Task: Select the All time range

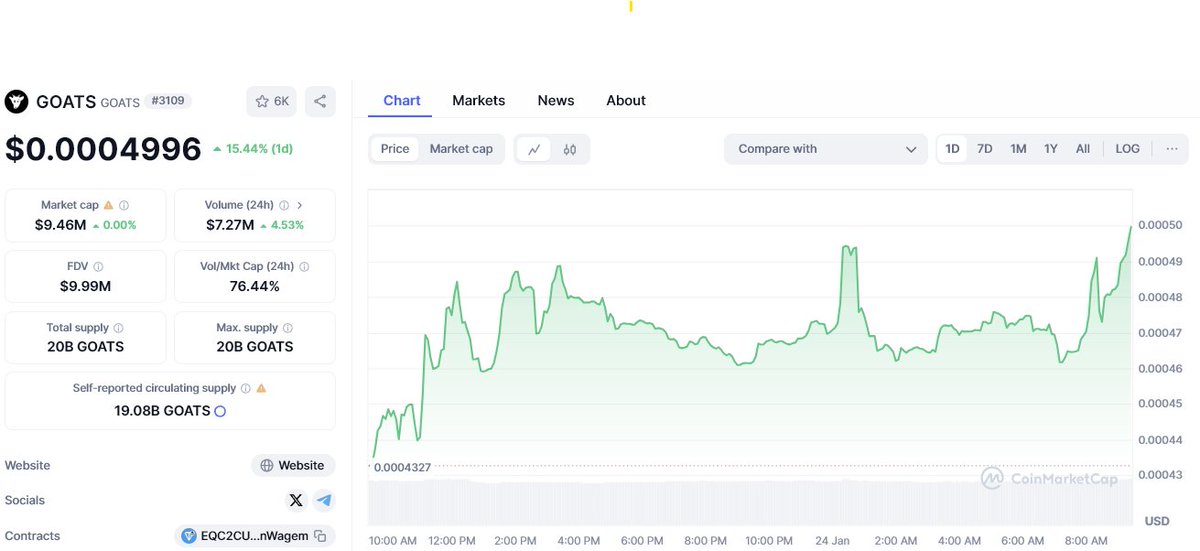Action: 1083,149
